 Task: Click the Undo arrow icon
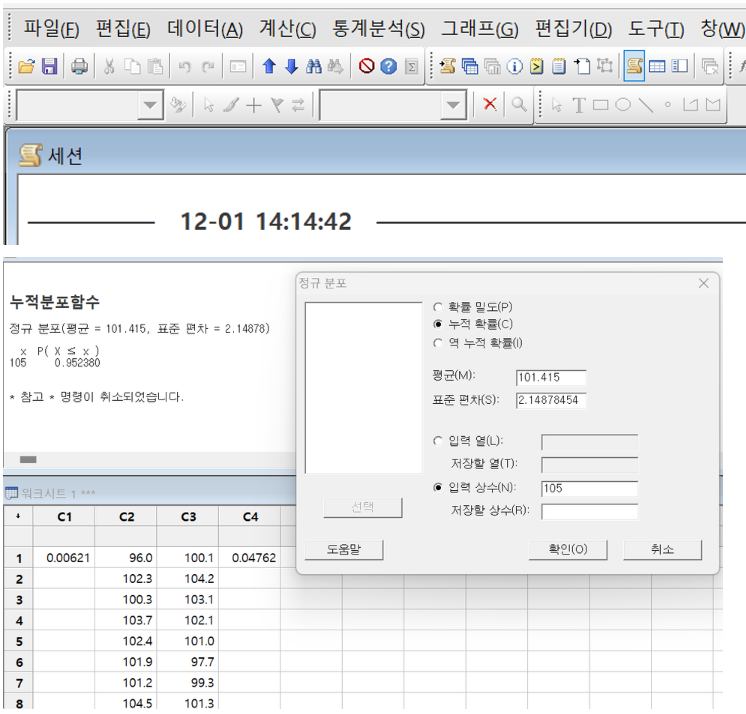(x=185, y=66)
